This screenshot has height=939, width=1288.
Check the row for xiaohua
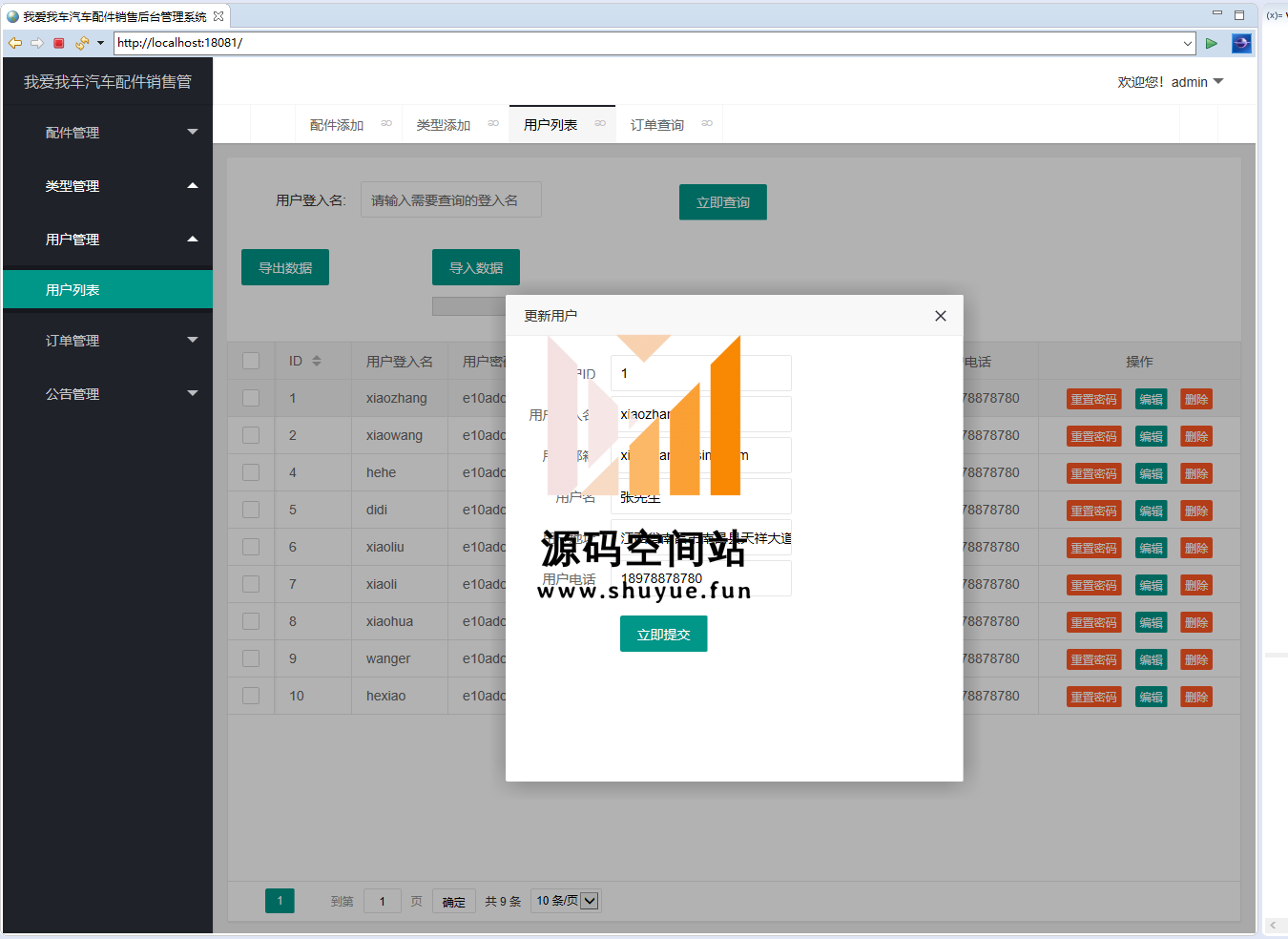pyautogui.click(x=251, y=621)
